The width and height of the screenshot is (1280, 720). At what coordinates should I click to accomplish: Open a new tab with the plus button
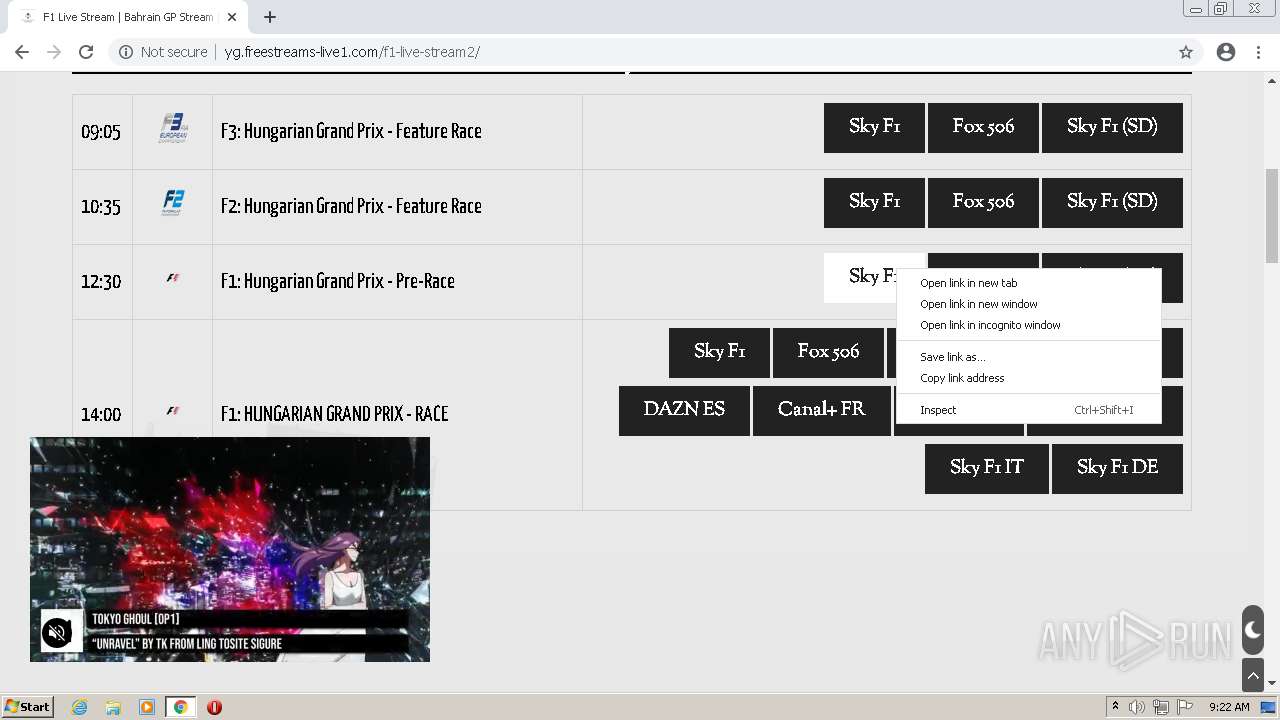pyautogui.click(x=270, y=17)
